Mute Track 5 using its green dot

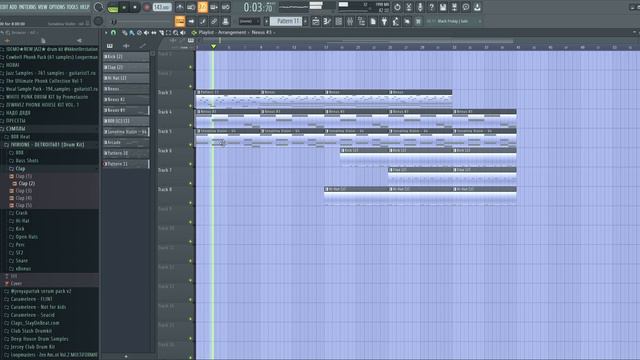coord(190,144)
